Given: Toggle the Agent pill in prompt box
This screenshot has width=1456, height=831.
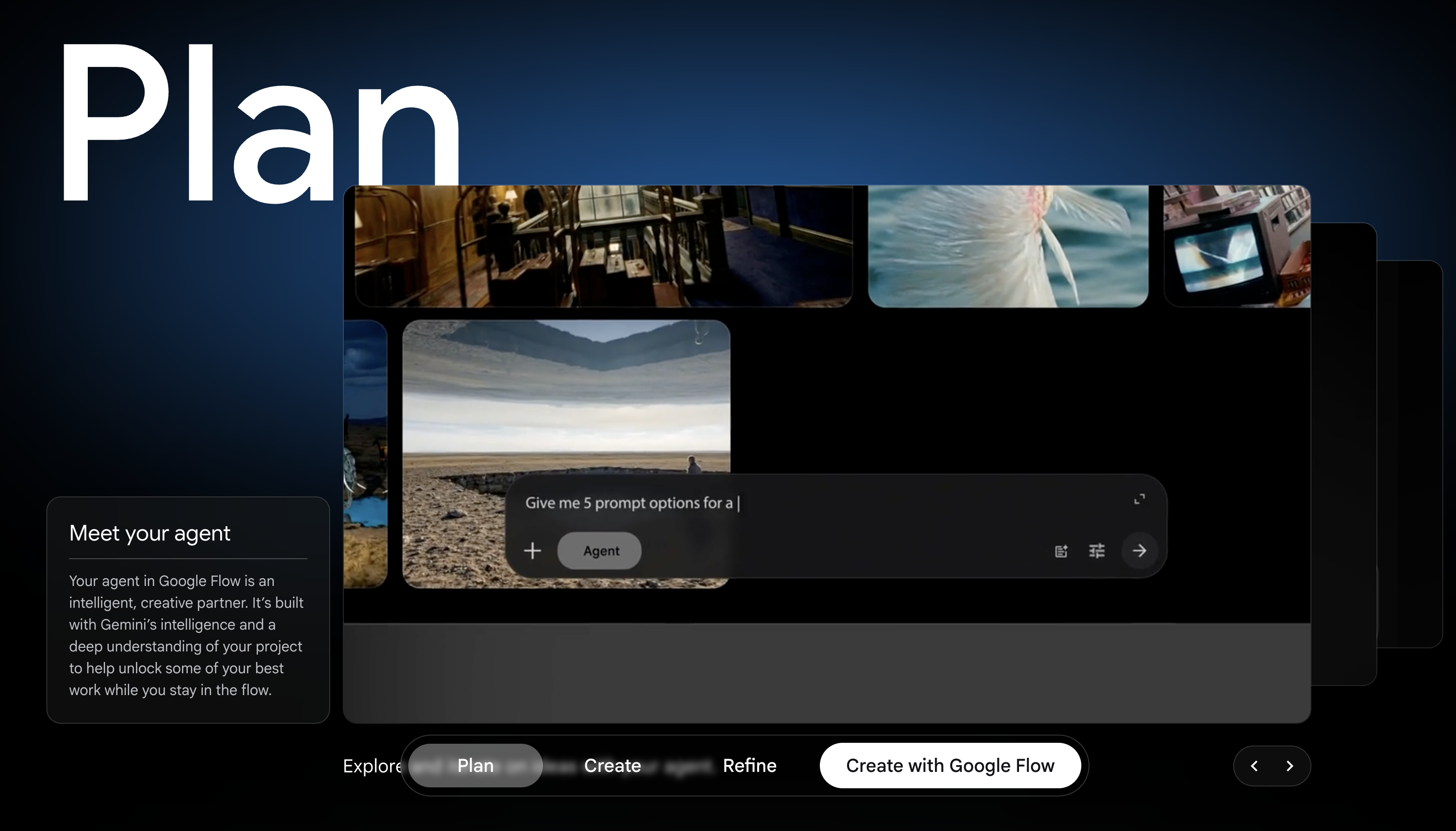Looking at the screenshot, I should click(600, 551).
